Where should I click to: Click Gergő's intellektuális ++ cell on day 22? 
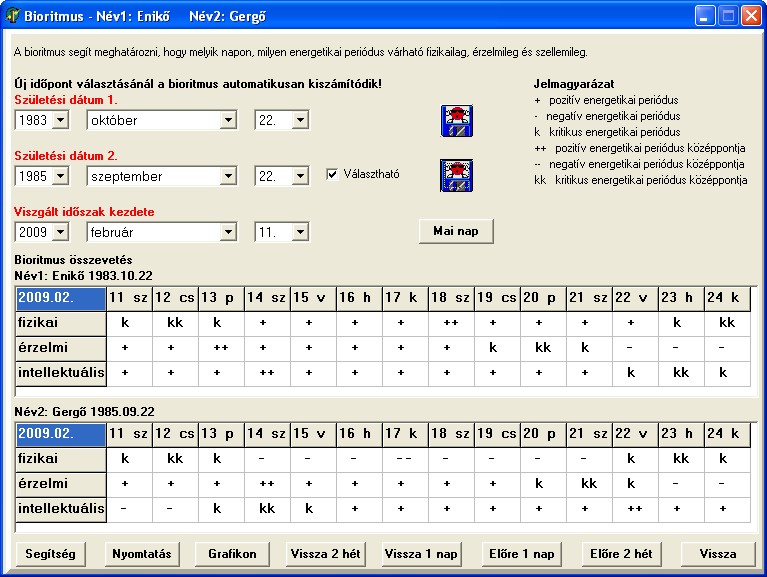pyautogui.click(x=635, y=509)
